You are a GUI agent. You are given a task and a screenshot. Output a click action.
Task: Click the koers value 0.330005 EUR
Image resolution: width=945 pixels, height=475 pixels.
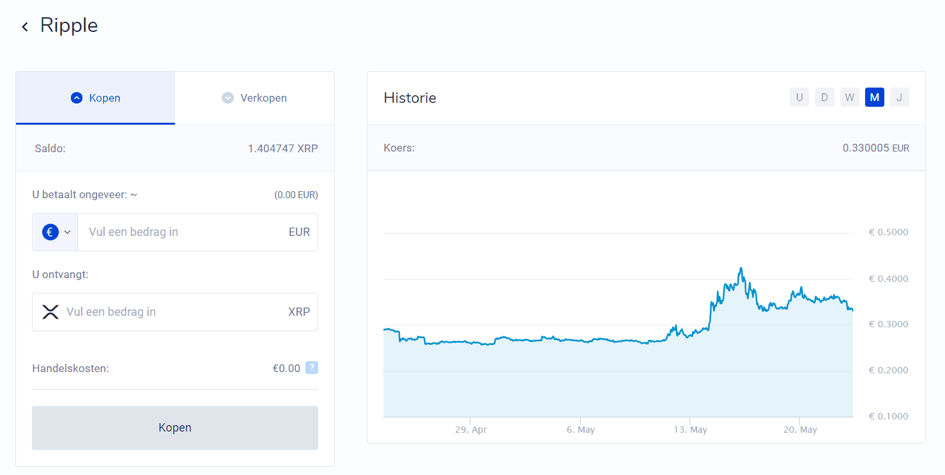tap(876, 148)
